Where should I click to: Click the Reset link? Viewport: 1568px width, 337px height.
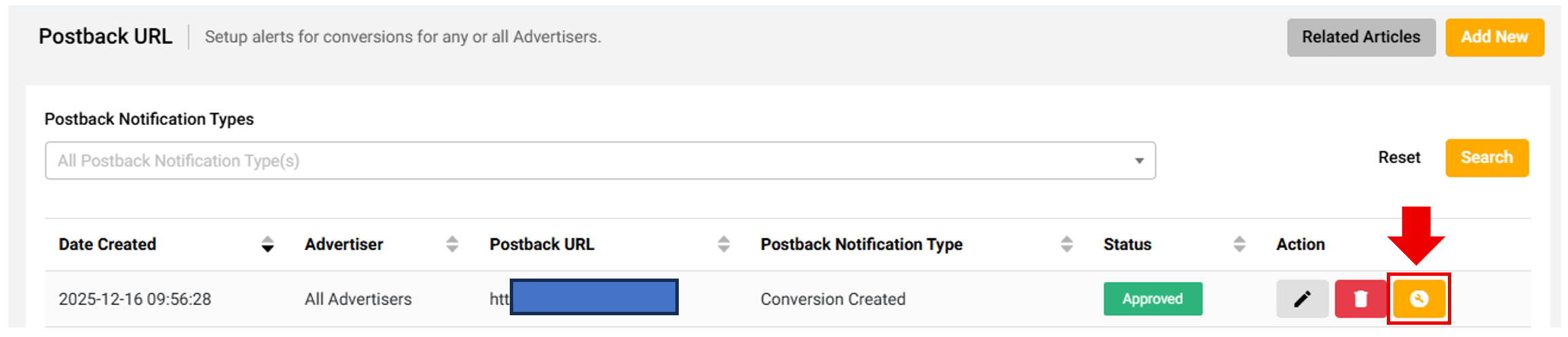click(1398, 158)
